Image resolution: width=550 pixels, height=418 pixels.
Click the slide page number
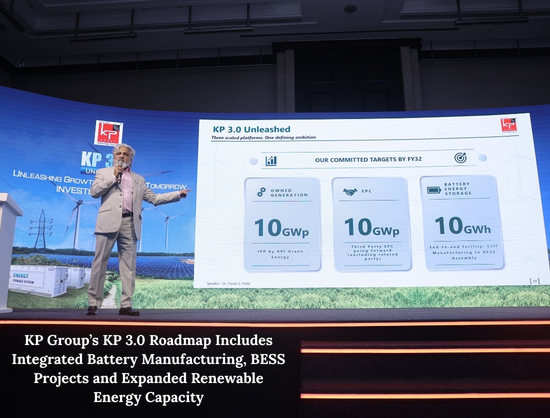535,281
